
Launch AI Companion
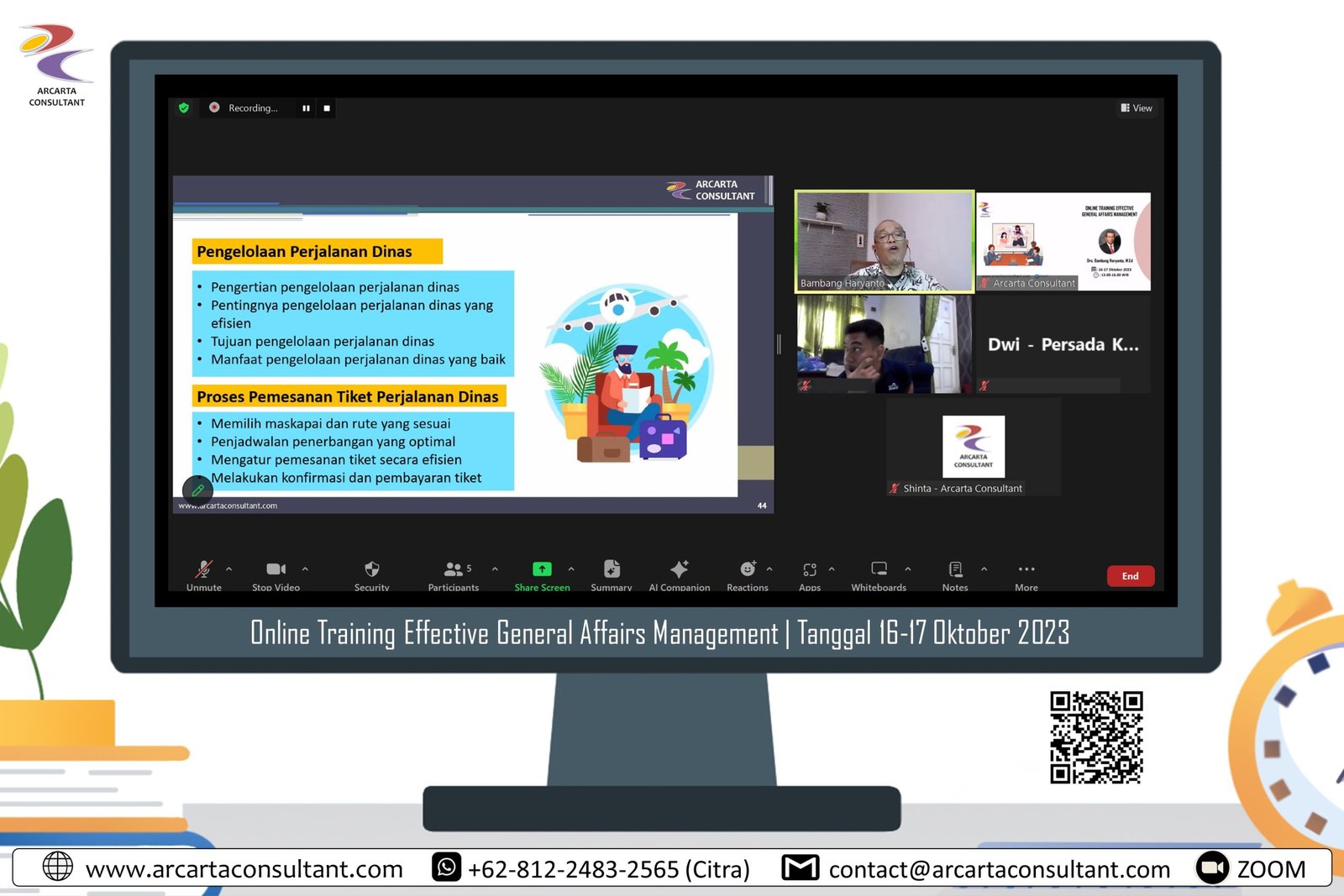pos(679,571)
